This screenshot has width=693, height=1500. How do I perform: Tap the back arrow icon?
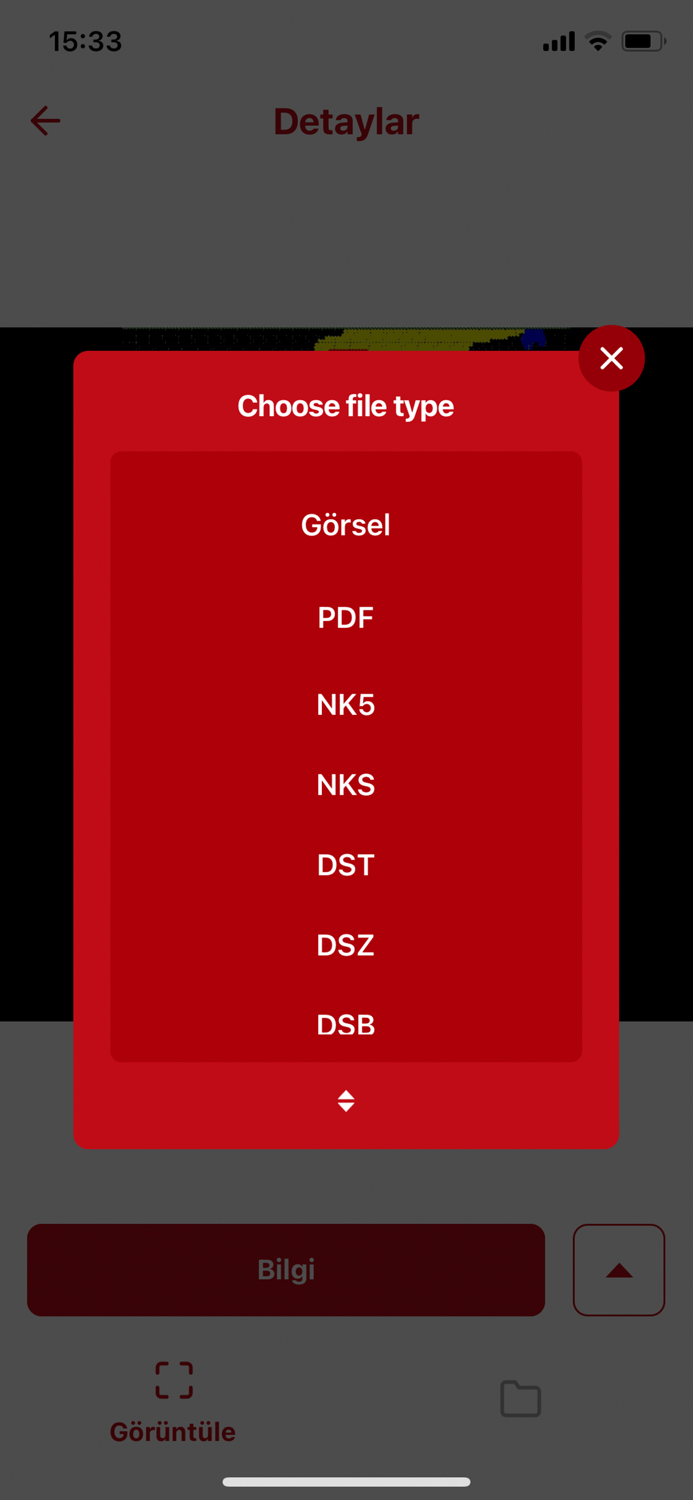coord(45,121)
